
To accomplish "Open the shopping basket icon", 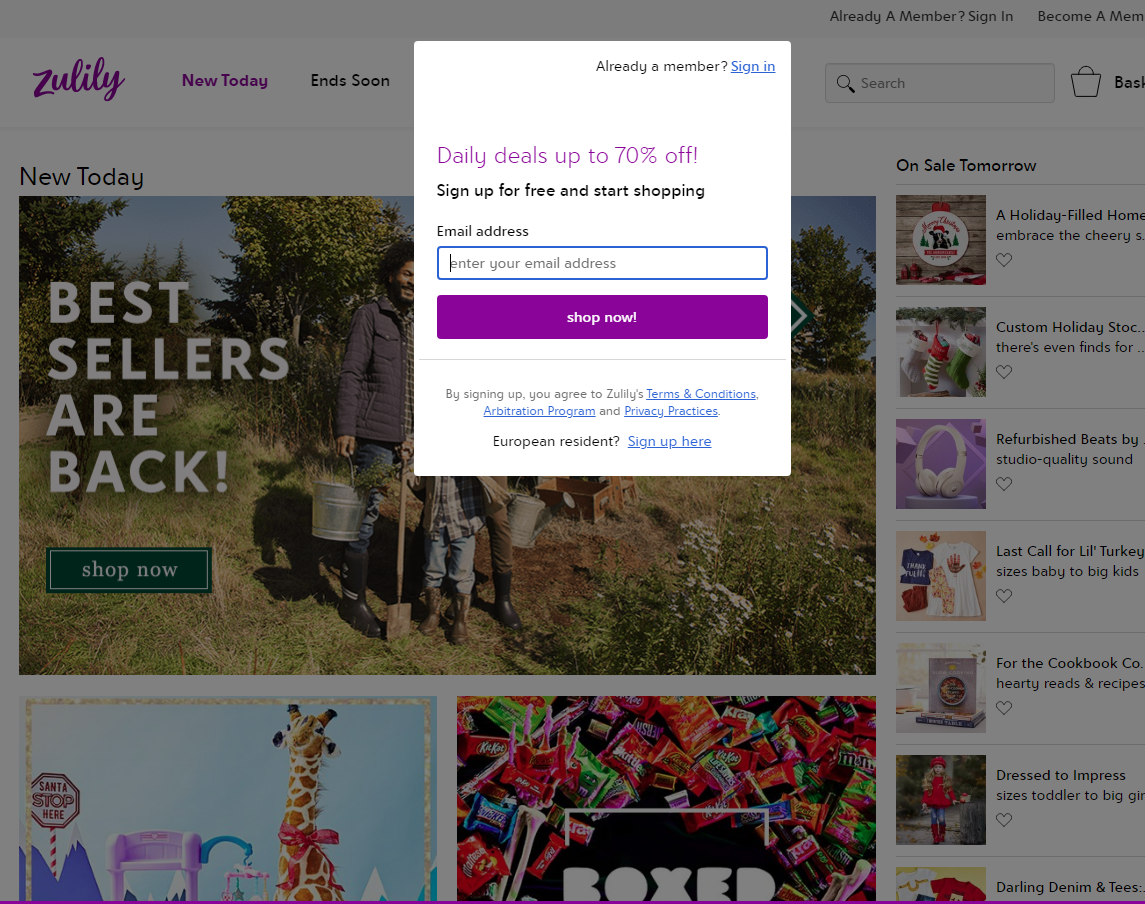I will click(x=1086, y=82).
